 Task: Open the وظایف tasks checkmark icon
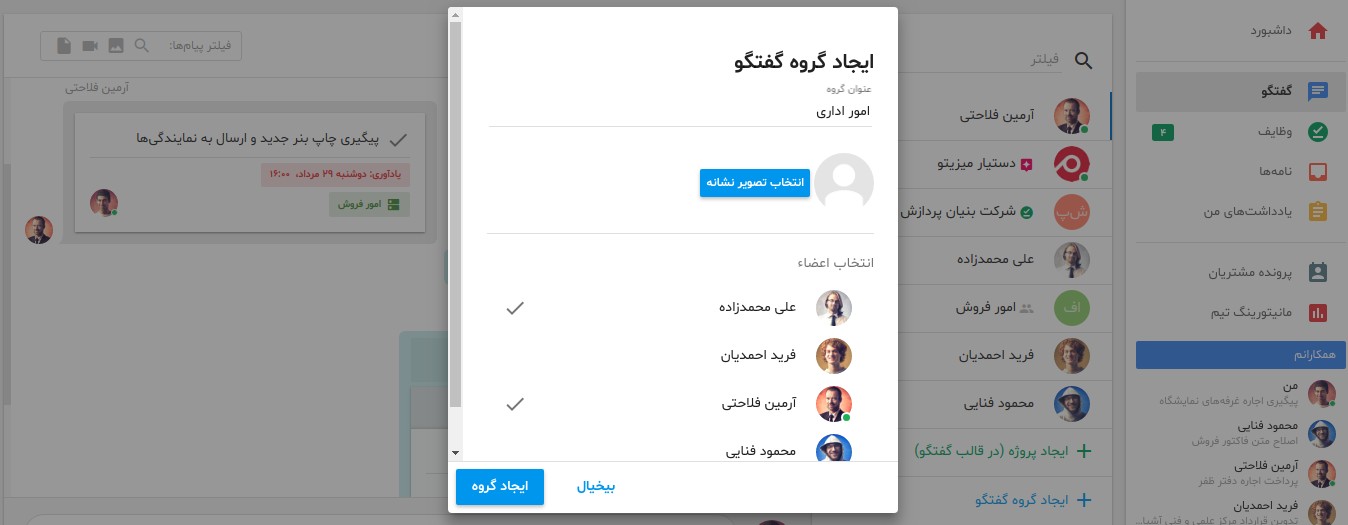(x=1318, y=131)
